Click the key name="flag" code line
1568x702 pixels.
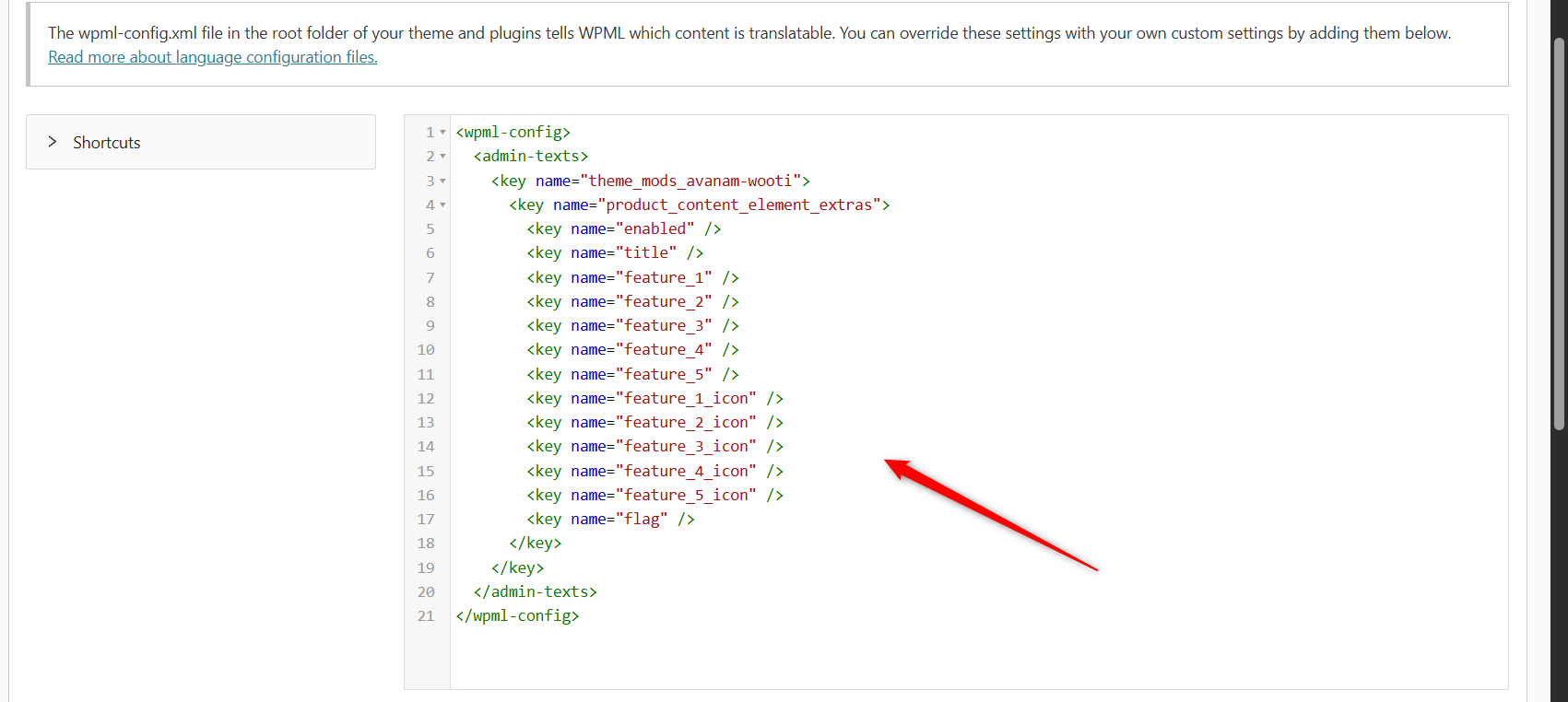610,519
